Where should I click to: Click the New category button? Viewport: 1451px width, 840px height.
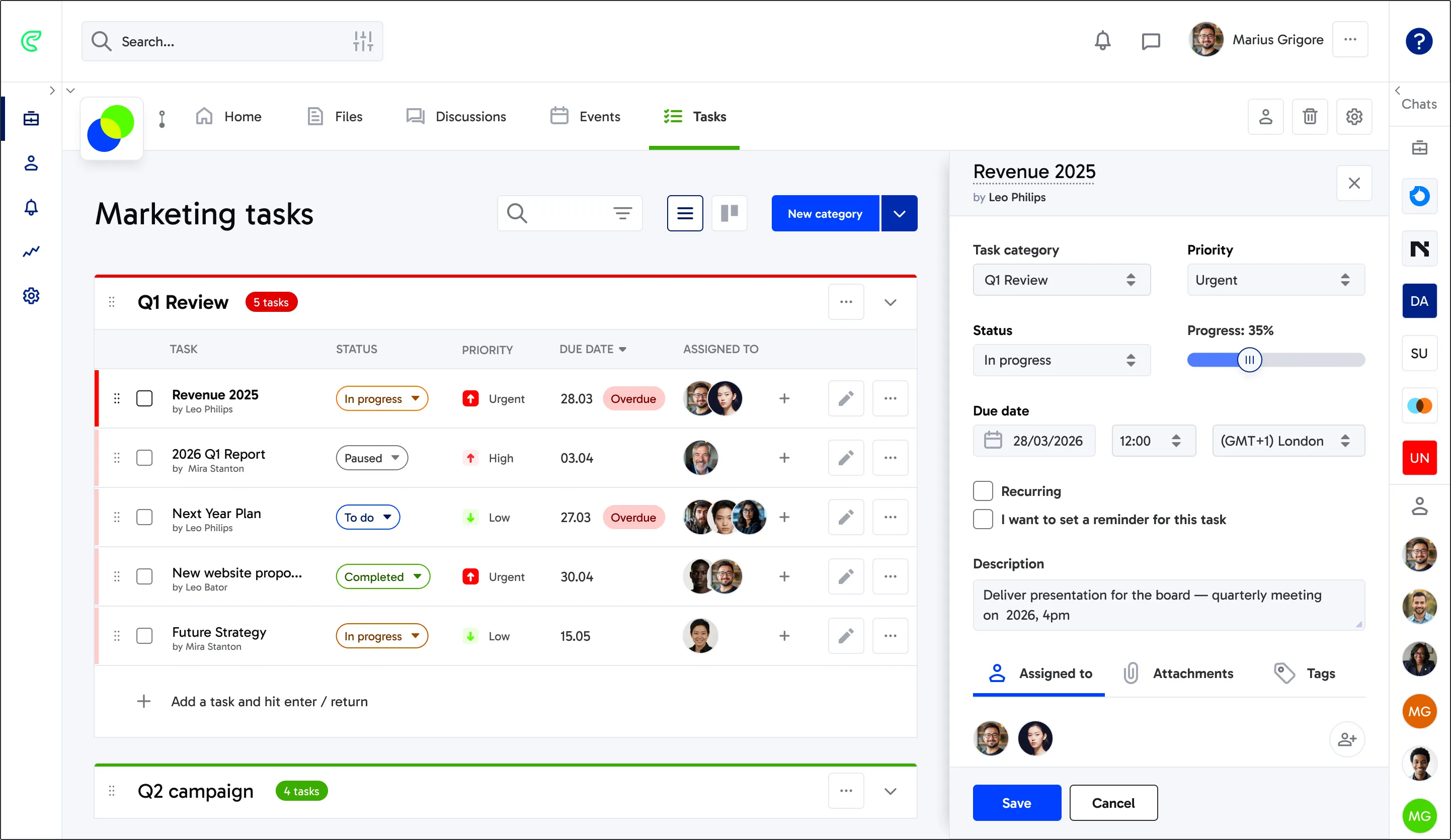(x=825, y=213)
